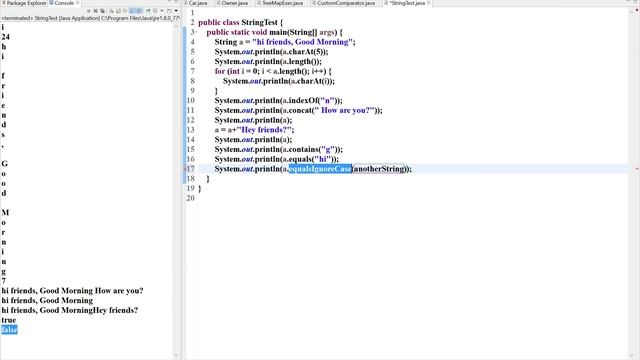Click 'hi friends, Good Morning How are you?' output
This screenshot has height=360, width=640.
point(72,291)
